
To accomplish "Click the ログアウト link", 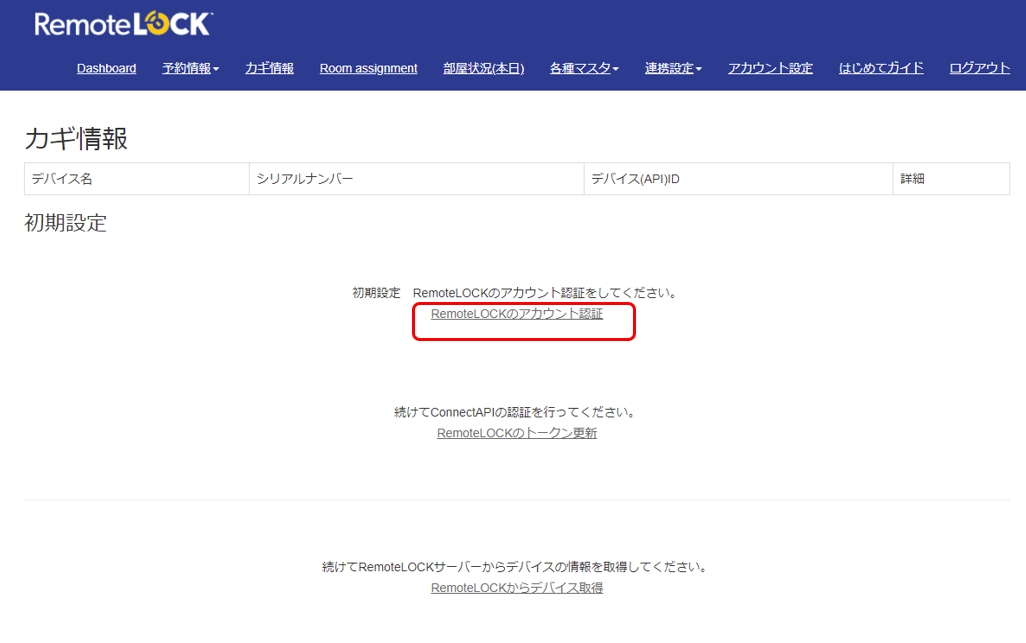I will point(980,68).
